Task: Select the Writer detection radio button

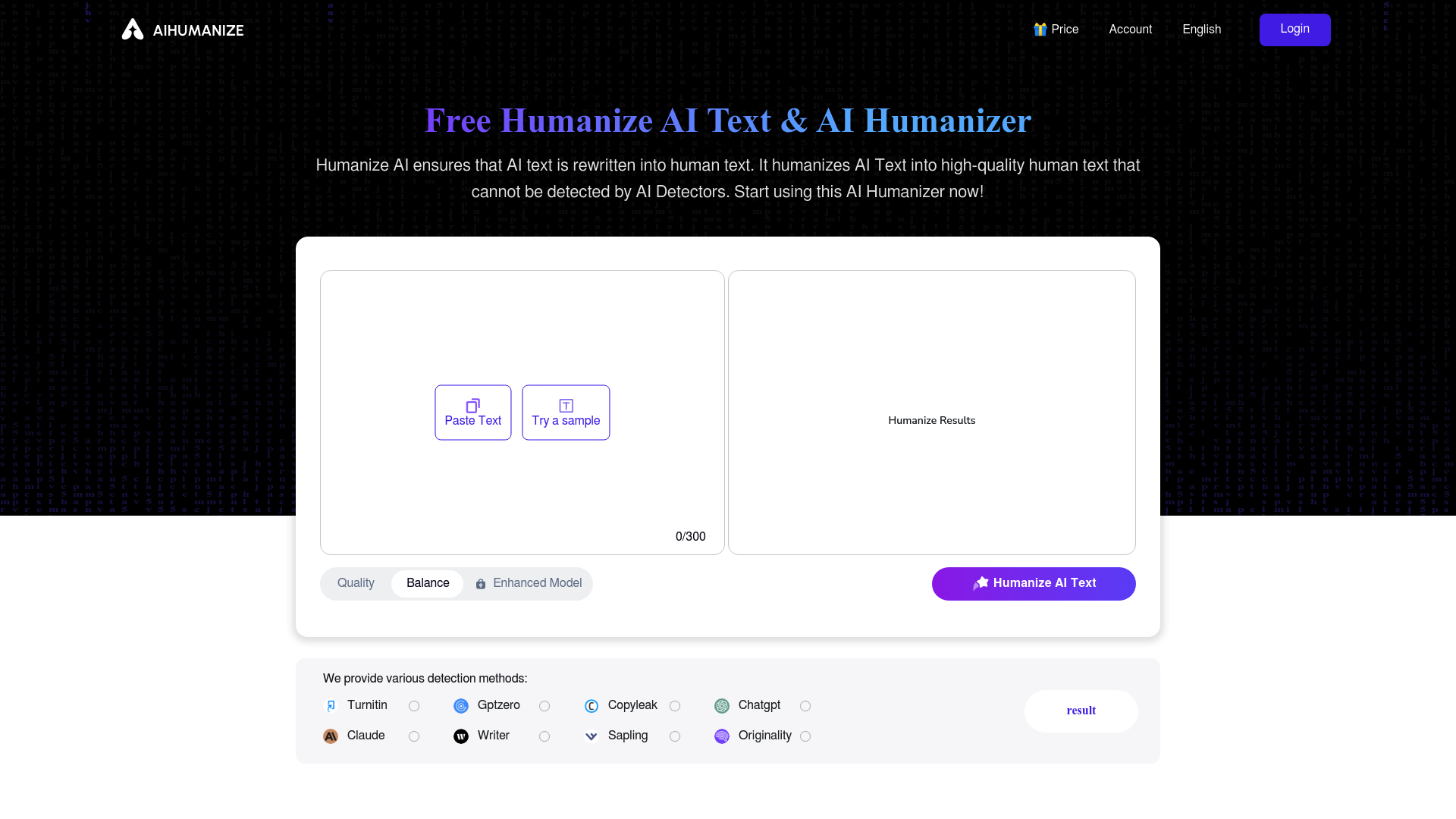Action: [x=544, y=736]
